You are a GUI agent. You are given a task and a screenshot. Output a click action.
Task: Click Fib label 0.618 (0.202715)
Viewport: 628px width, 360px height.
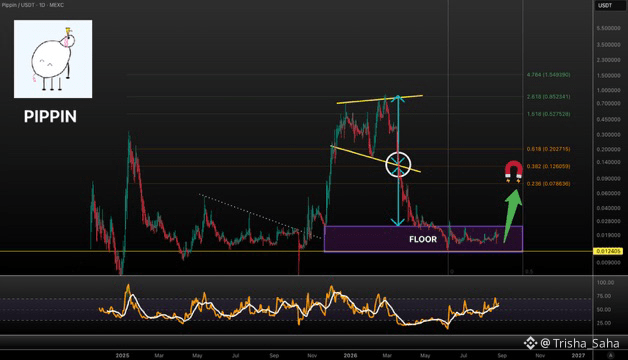(x=548, y=149)
